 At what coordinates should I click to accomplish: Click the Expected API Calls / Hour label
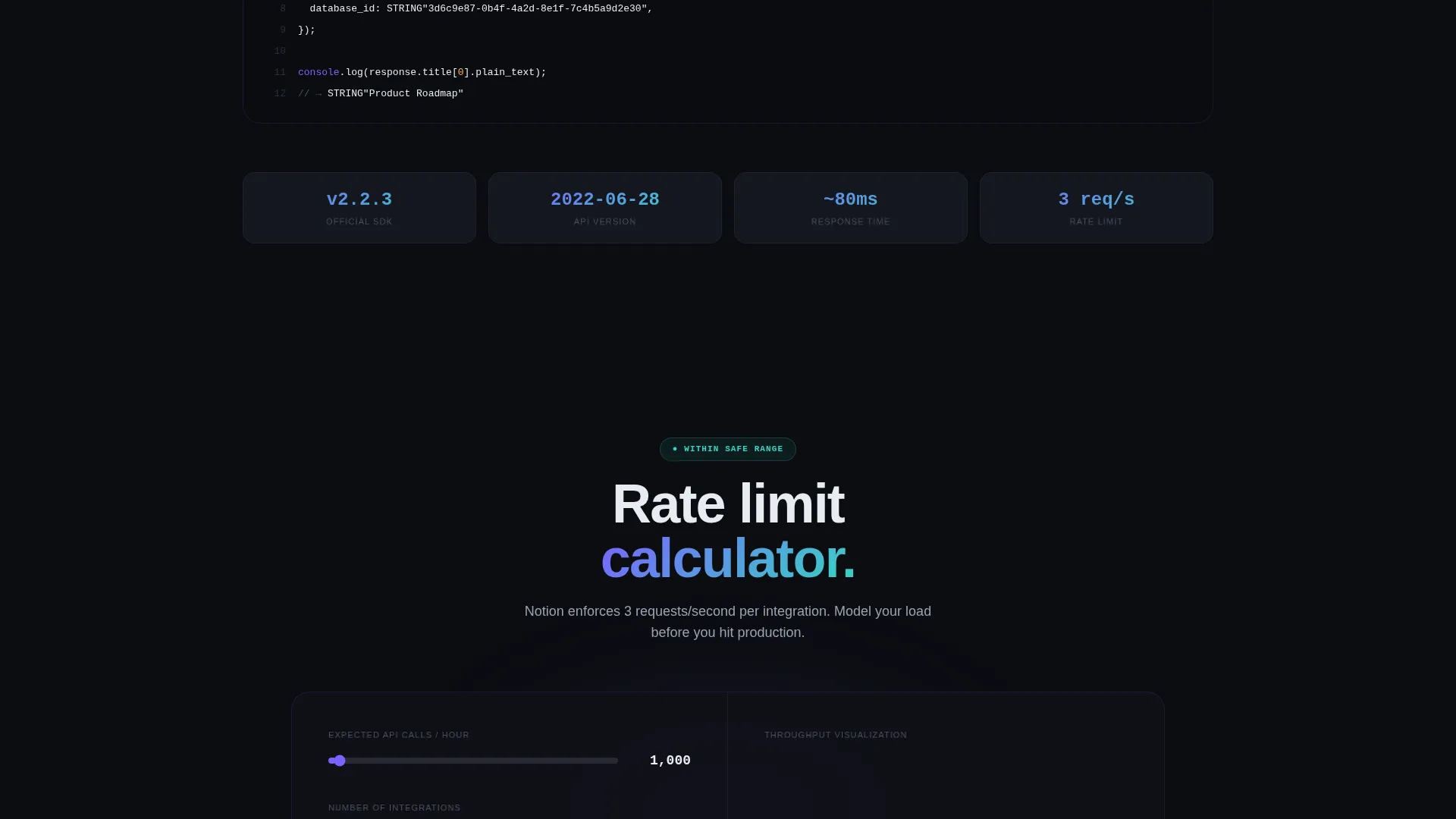click(399, 735)
